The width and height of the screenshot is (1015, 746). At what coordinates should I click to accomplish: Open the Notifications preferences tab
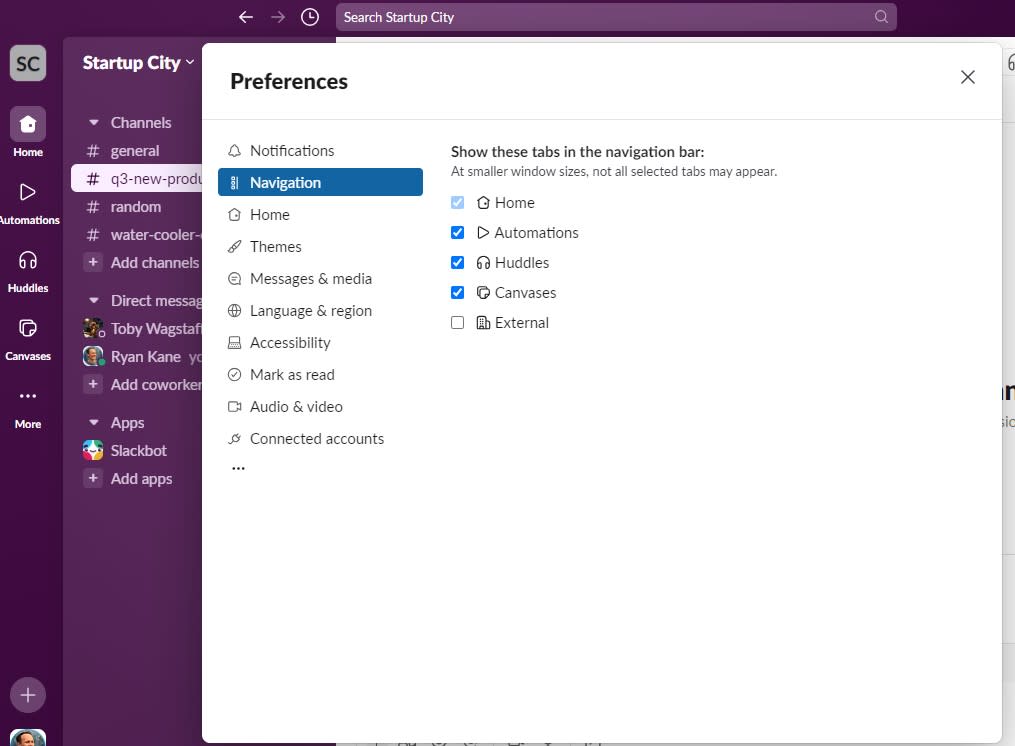tap(320, 150)
